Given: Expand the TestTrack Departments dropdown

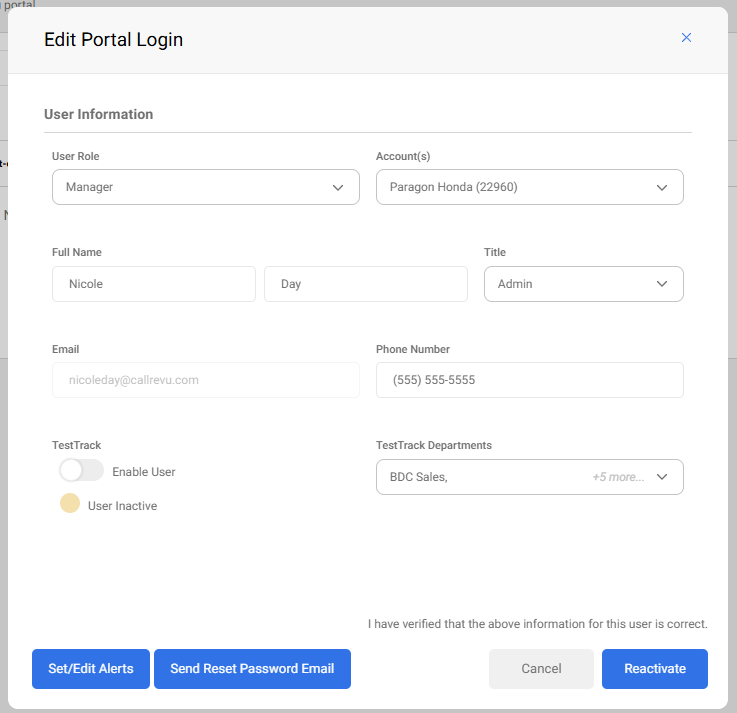Looking at the screenshot, I should point(530,477).
